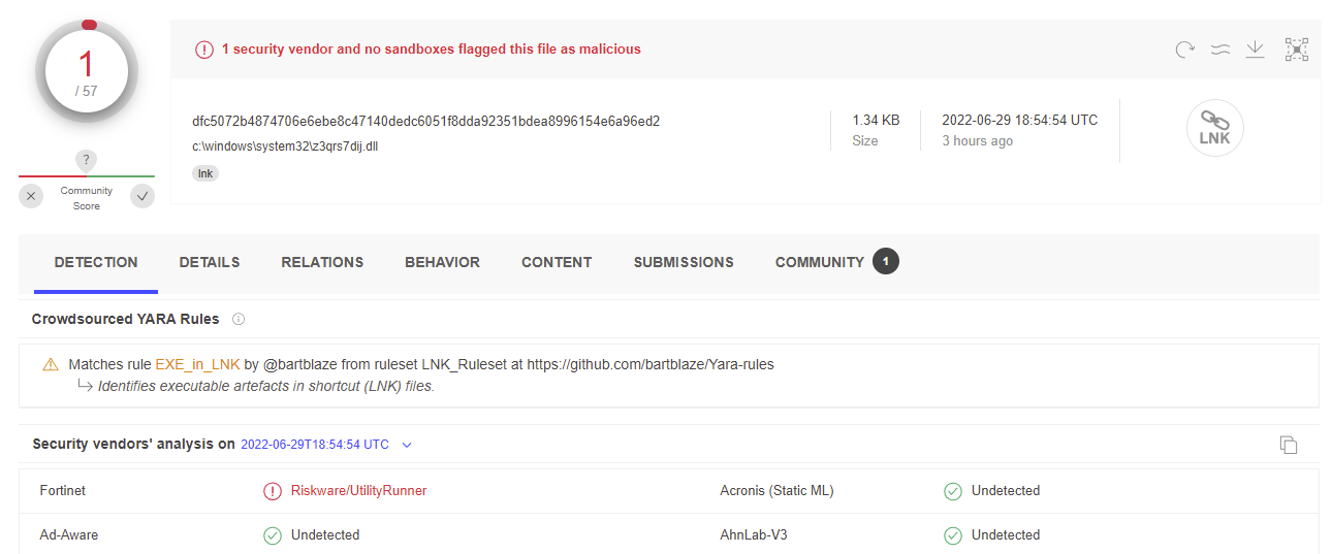Open the VirusTotal graph icon
Viewport: 1332px width, 554px height.
pyautogui.click(x=1296, y=49)
